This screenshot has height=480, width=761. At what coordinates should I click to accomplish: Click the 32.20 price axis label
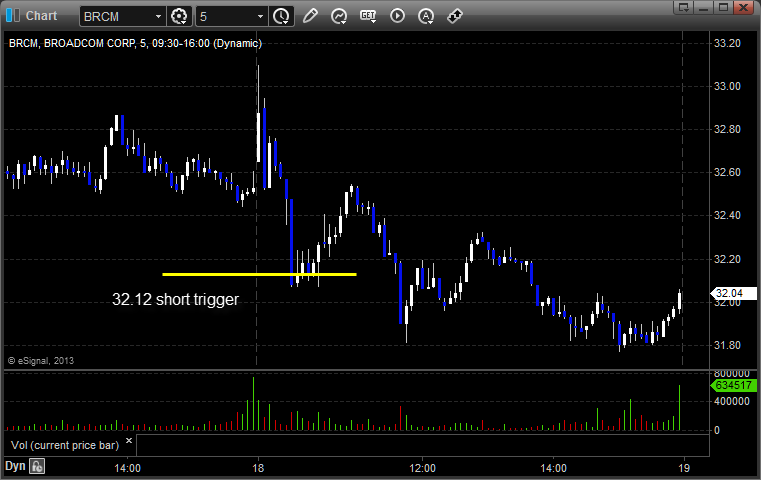pyautogui.click(x=728, y=259)
